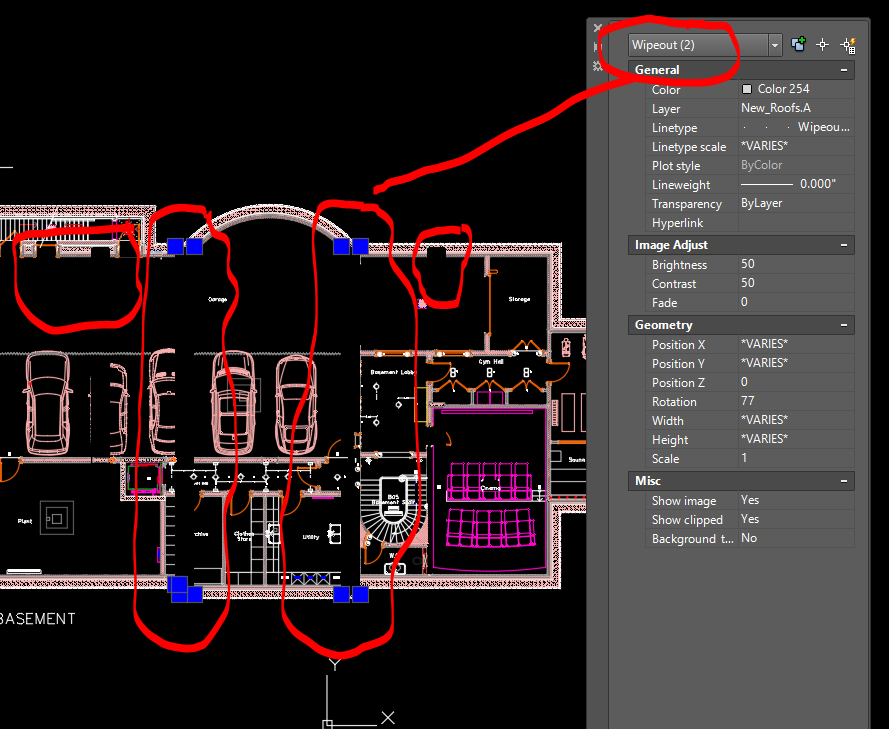Set Show image to No
Screen dimensions: 889x729
pyautogui.click(x=796, y=500)
